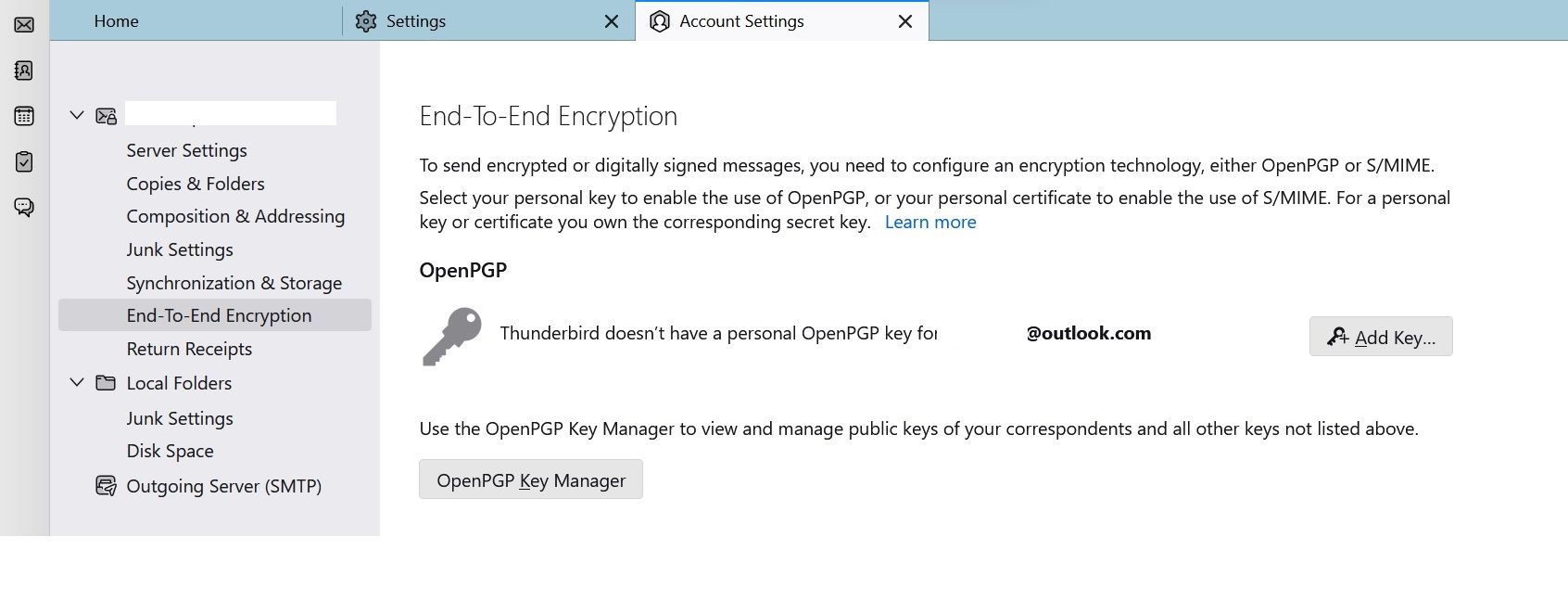
Task: Open the Tasks space icon
Action: (24, 161)
